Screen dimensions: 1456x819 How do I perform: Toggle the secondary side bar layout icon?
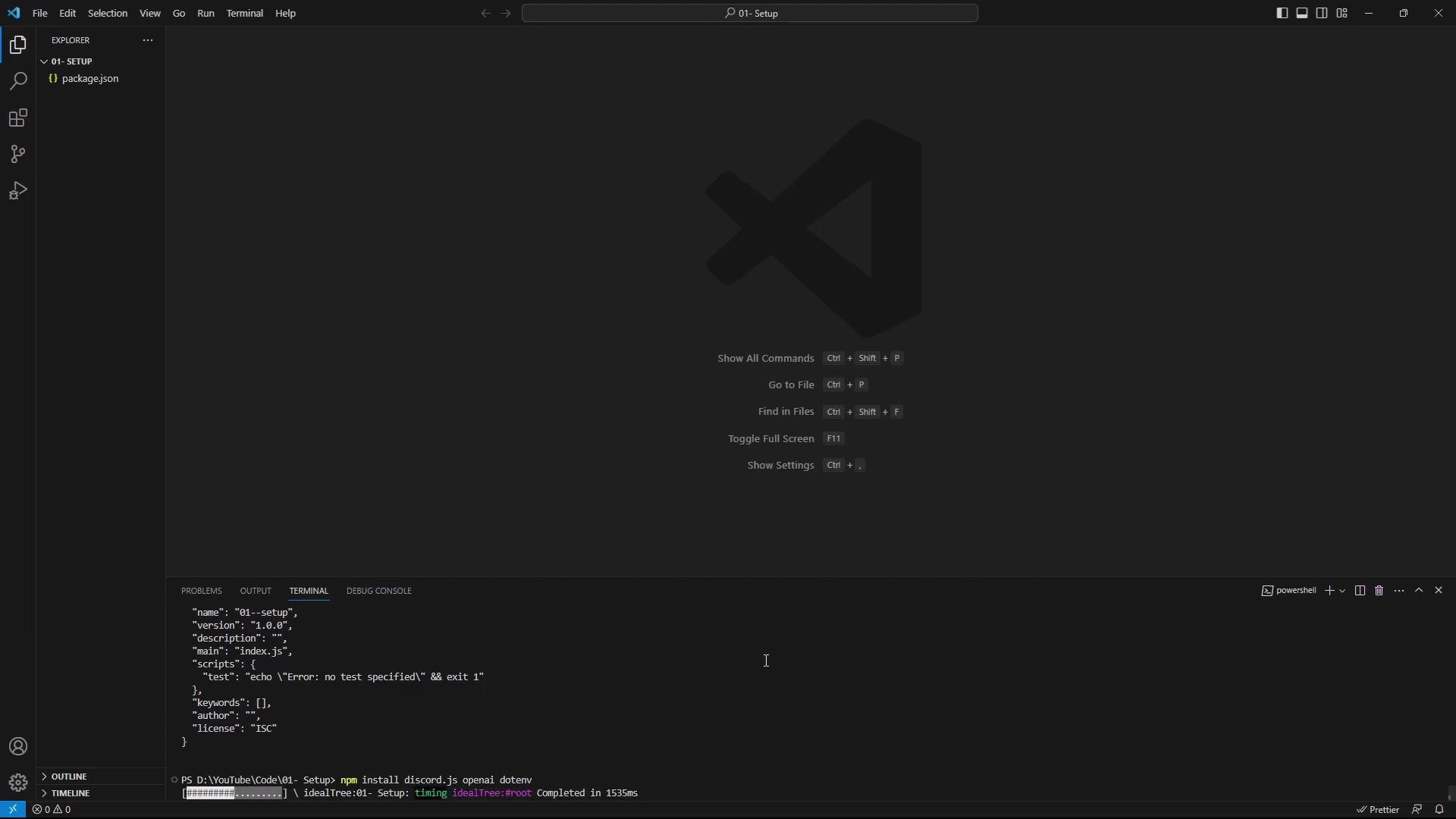[1322, 14]
